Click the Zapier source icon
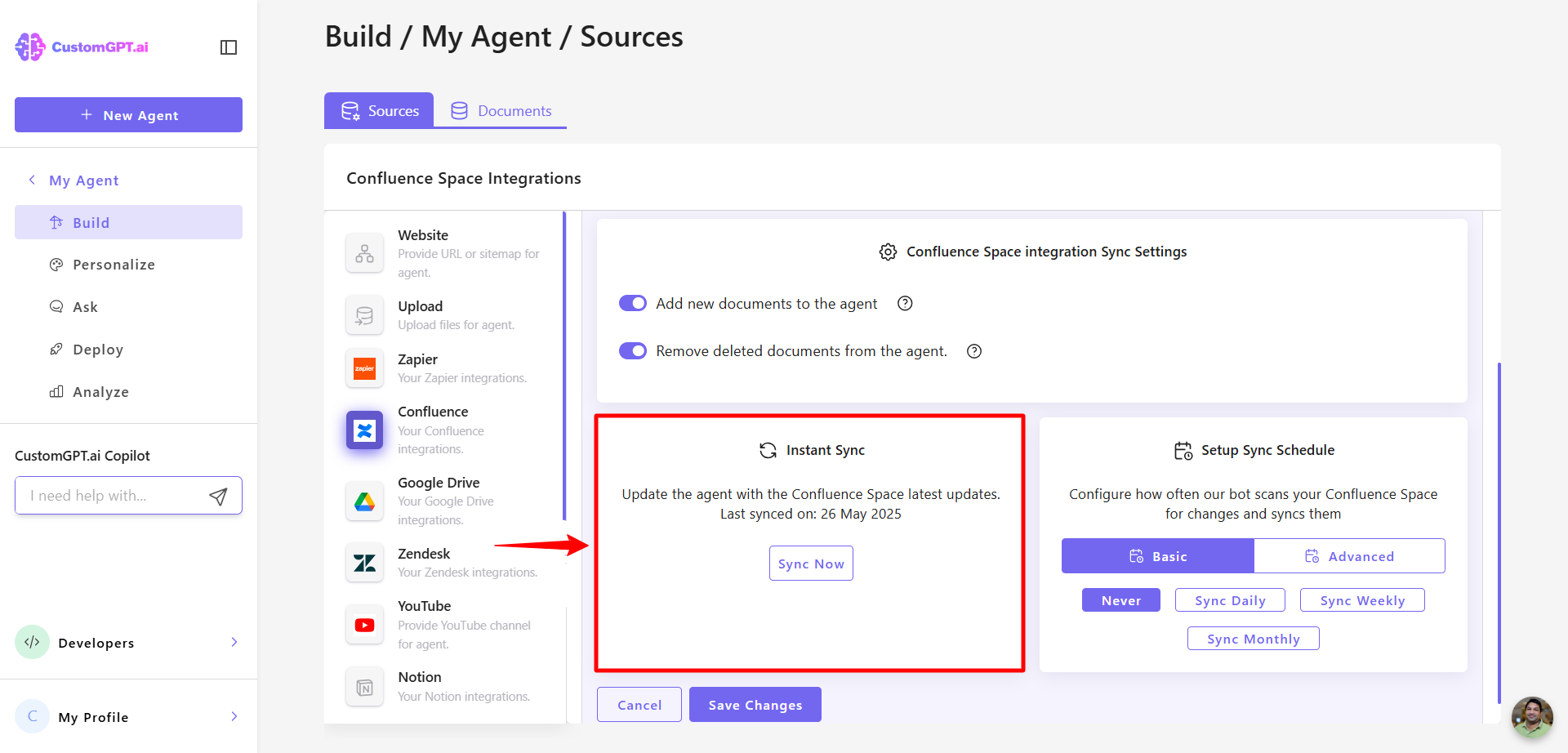This screenshot has width=1568, height=753. click(364, 368)
